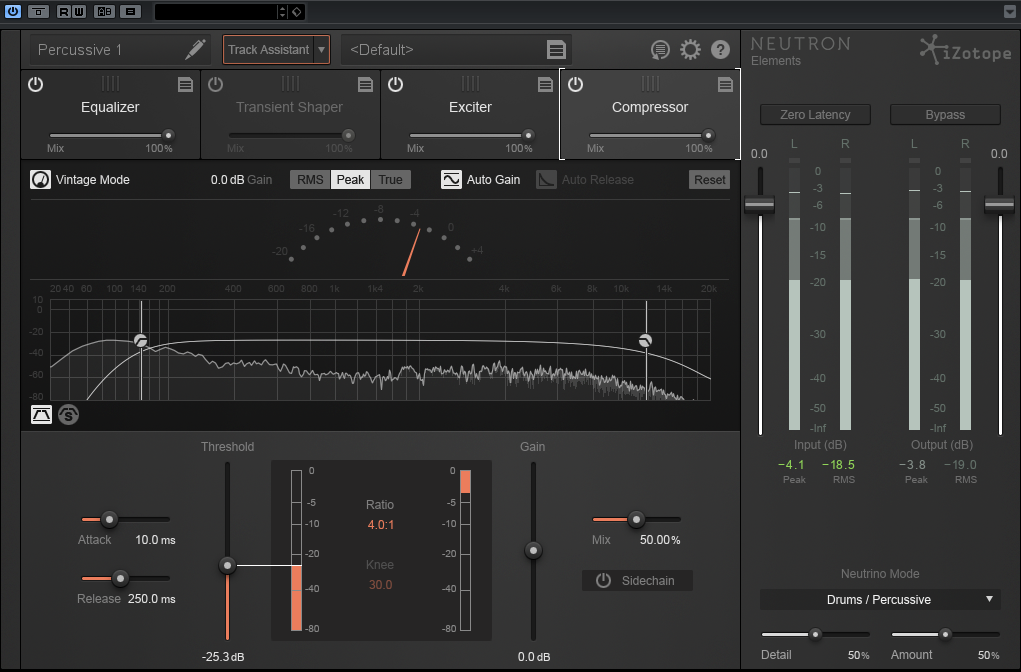The height and width of the screenshot is (672, 1021).
Task: Click the Compressor reorder grip handle
Action: click(650, 83)
